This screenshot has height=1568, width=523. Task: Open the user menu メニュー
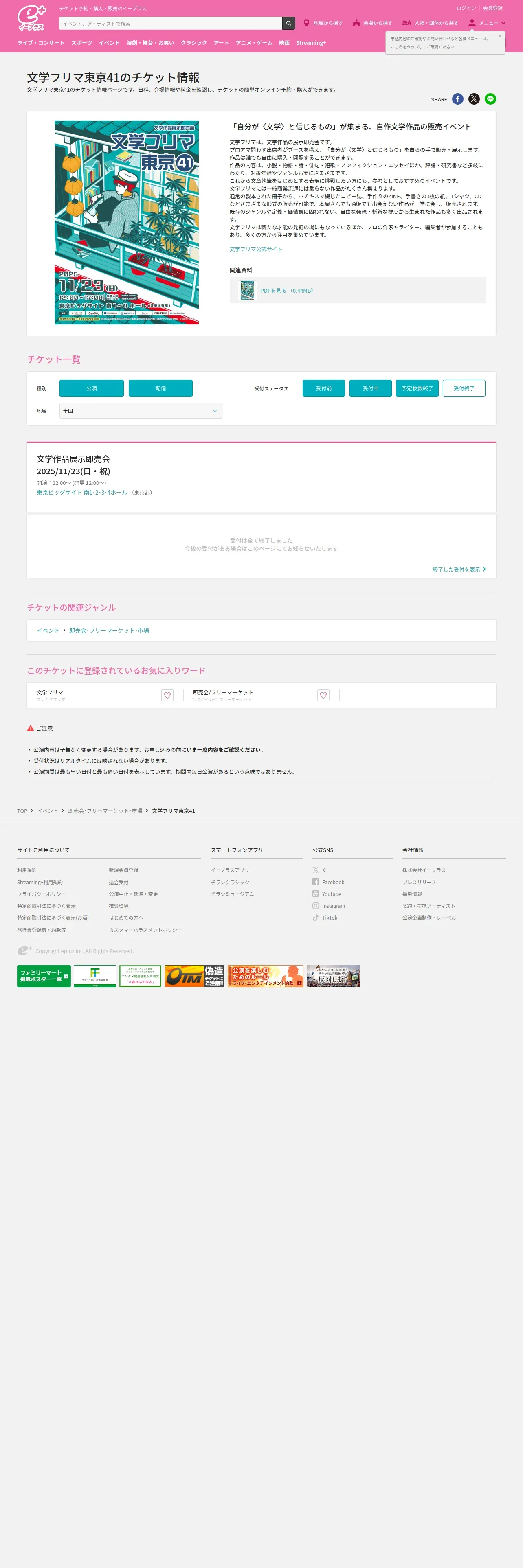coord(486,23)
